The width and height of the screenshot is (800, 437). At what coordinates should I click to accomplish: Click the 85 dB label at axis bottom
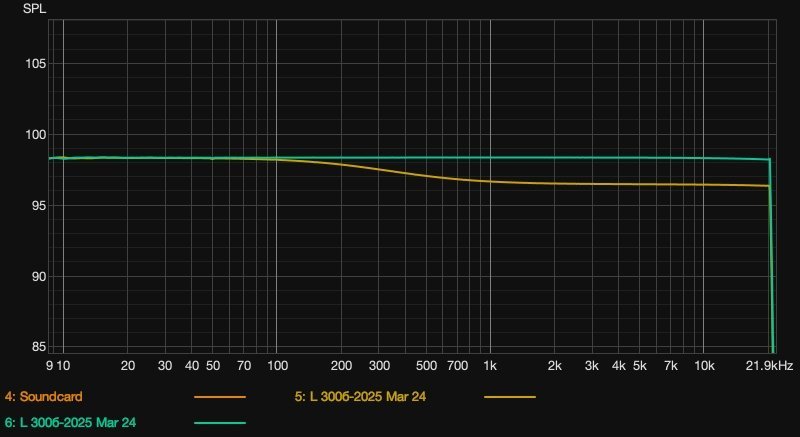(x=37, y=347)
